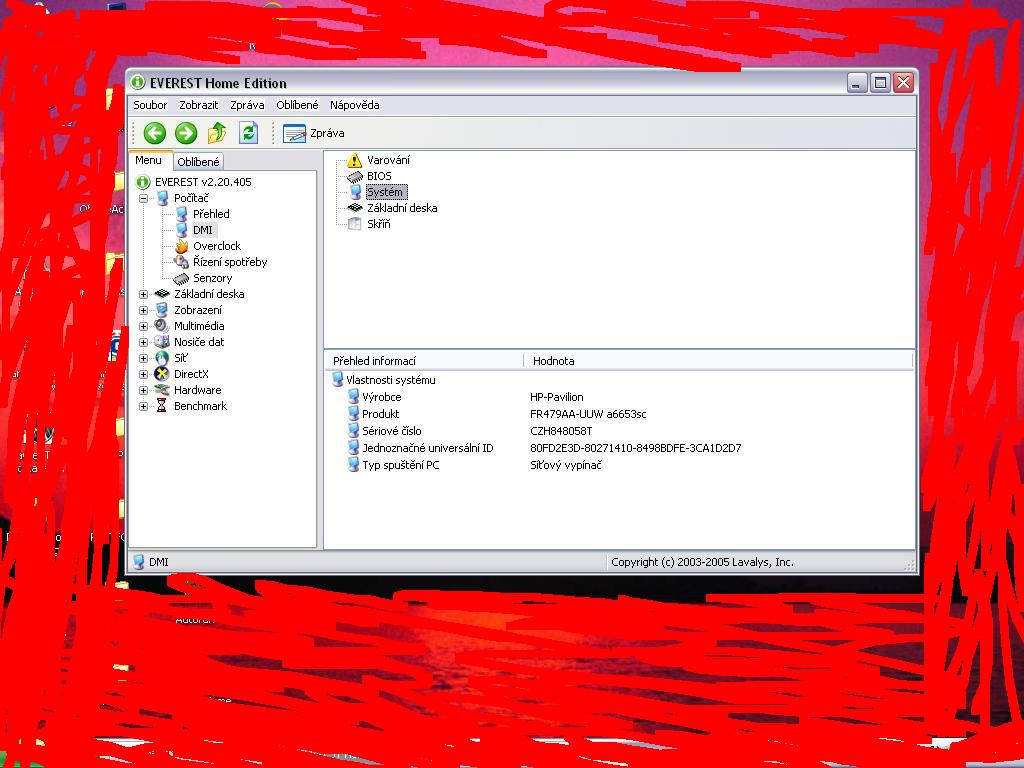Close the EVEREST Home Edition window

[903, 83]
